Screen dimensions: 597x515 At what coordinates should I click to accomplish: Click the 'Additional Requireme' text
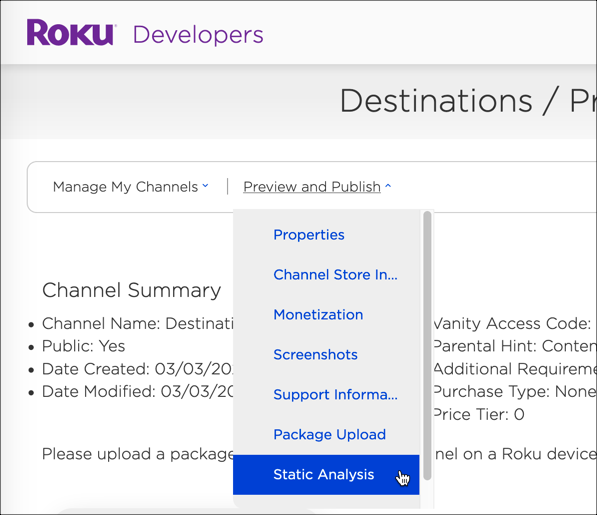tap(515, 369)
